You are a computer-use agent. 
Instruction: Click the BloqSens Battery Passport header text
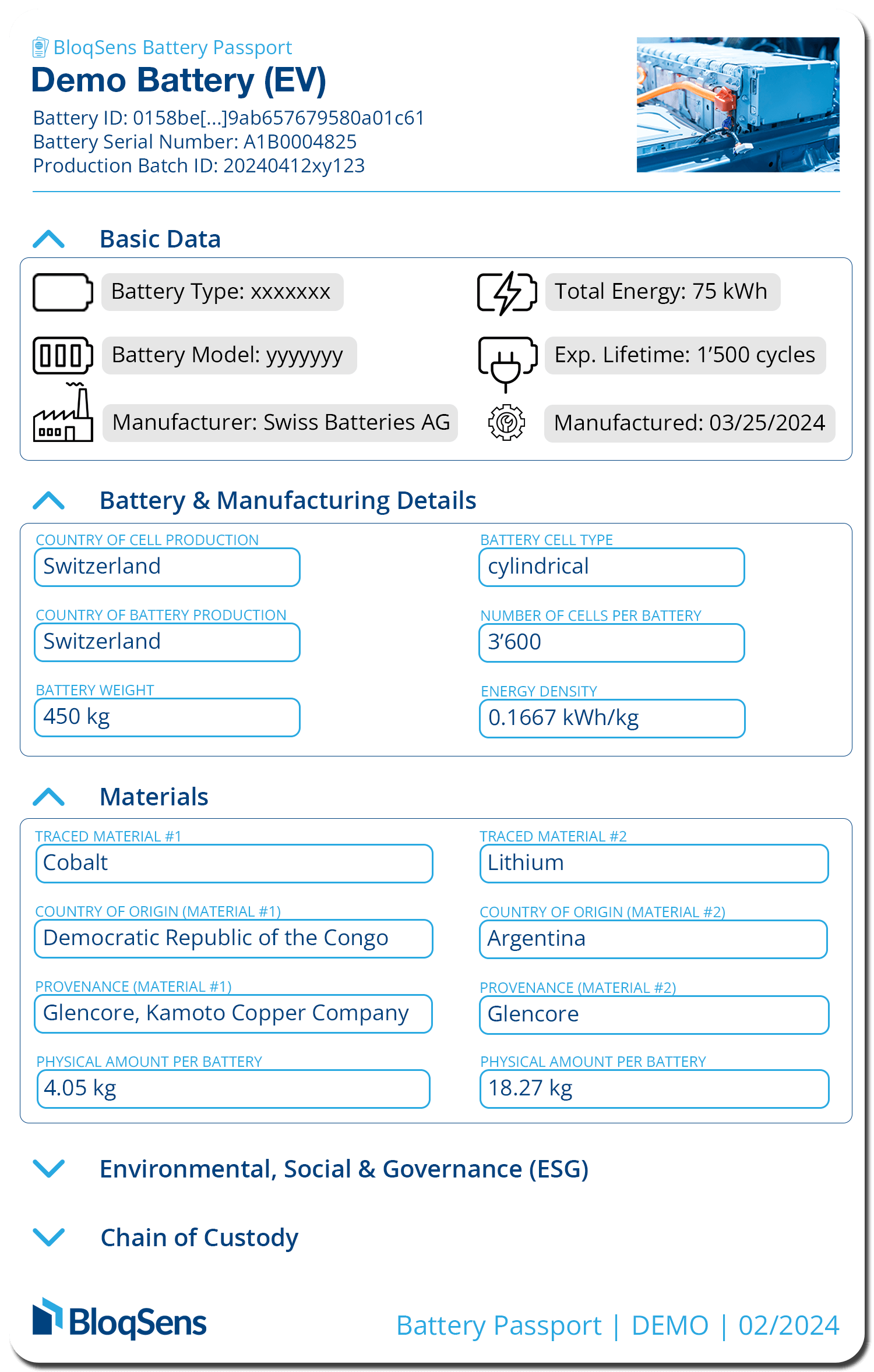click(172, 47)
